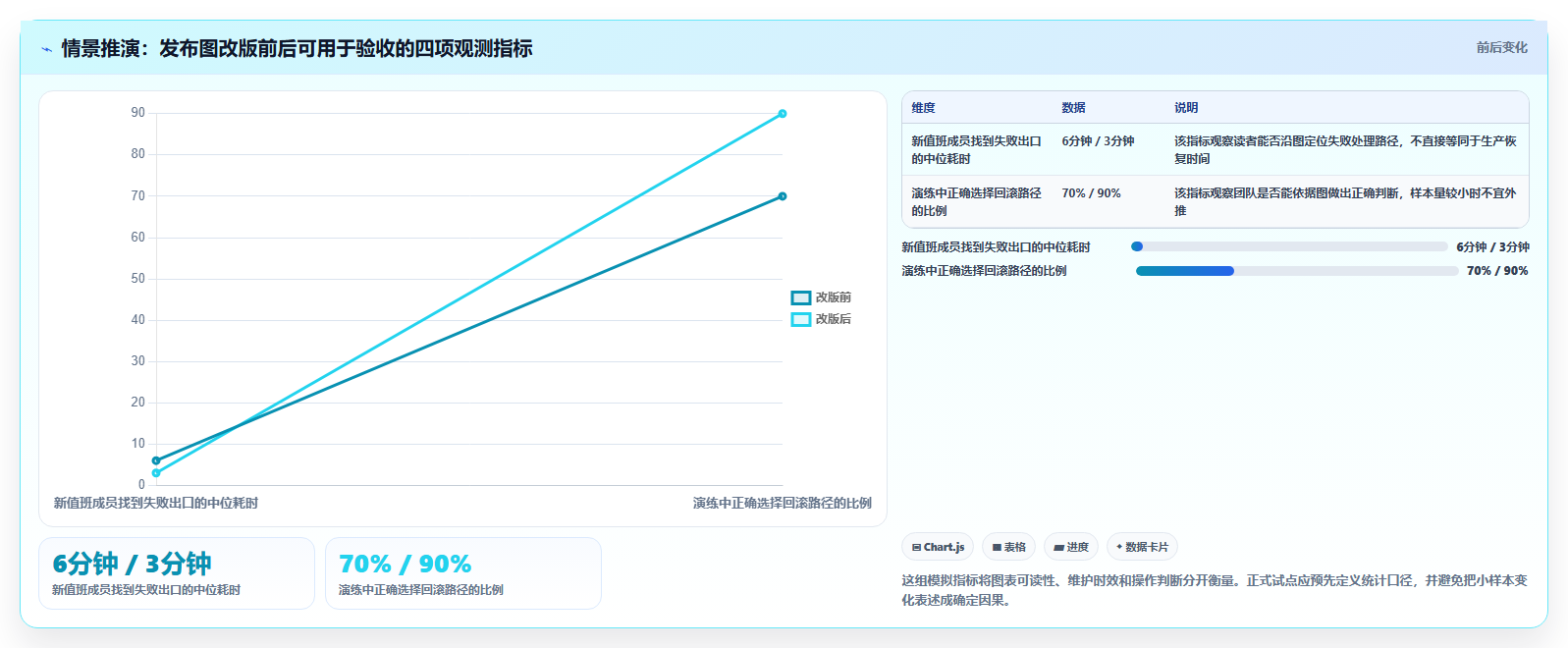This screenshot has width=1568, height=648.
Task: Toggle the 改版后 legend entry
Action: coord(821,319)
